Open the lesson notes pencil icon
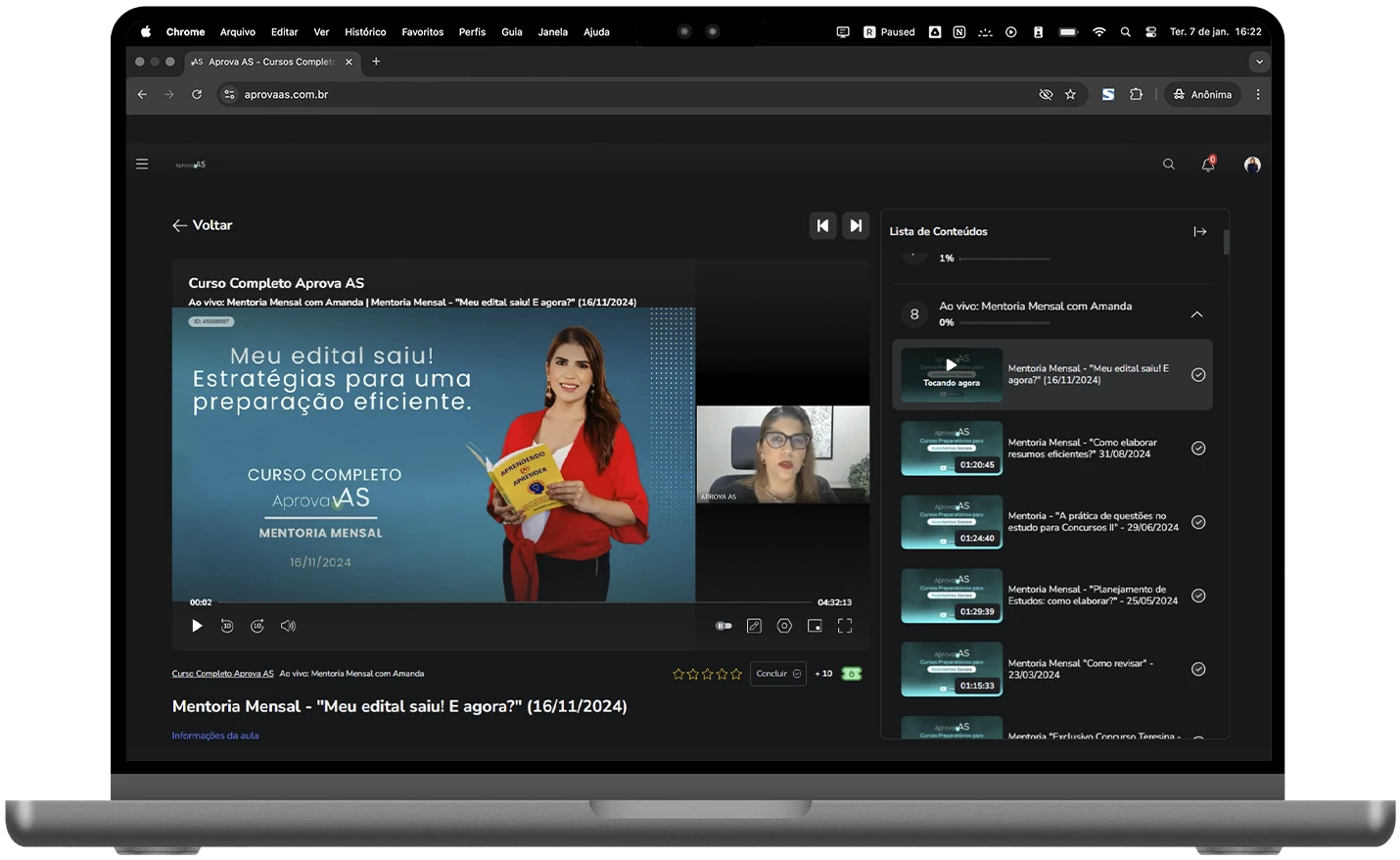1400x860 pixels. [754, 626]
